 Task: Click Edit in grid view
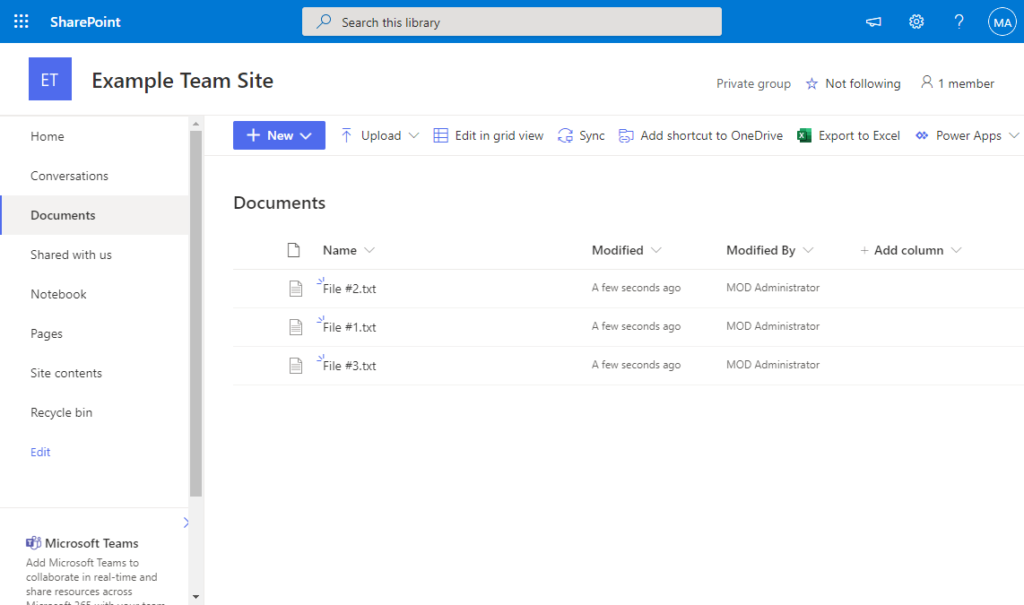tap(499, 135)
